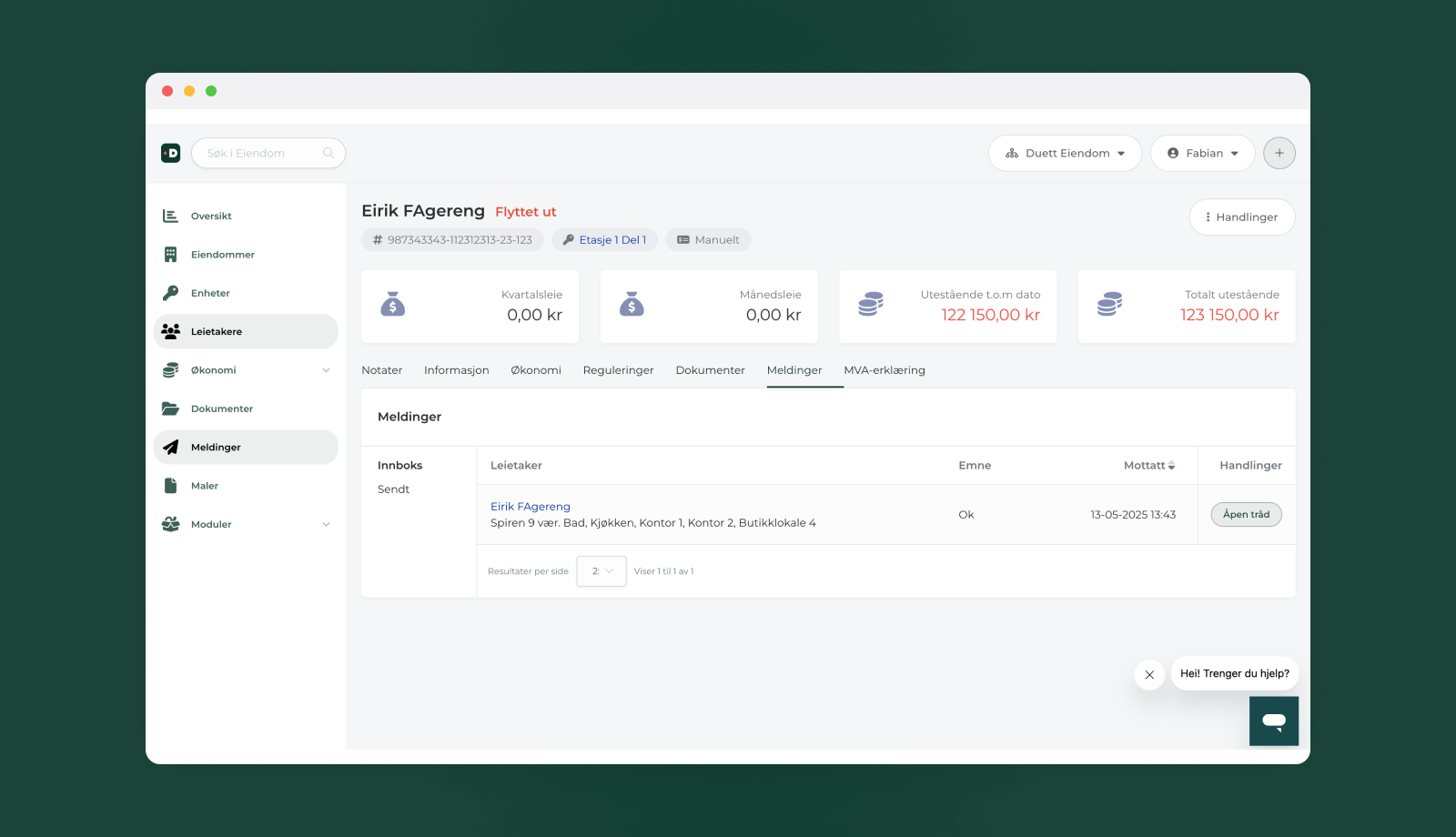This screenshot has width=1456, height=837.
Task: Open the Eirik FAgereng tenant link
Action: (x=530, y=507)
